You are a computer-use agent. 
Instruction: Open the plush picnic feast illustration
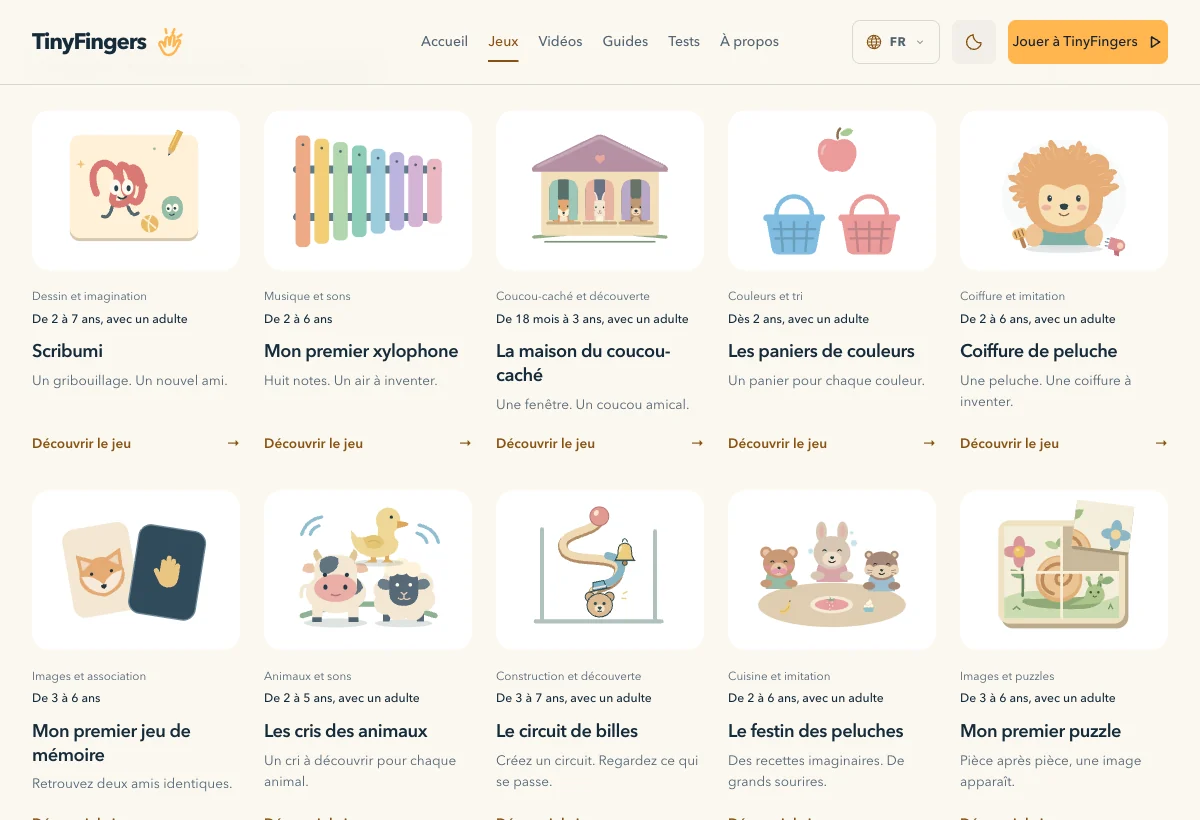832,570
